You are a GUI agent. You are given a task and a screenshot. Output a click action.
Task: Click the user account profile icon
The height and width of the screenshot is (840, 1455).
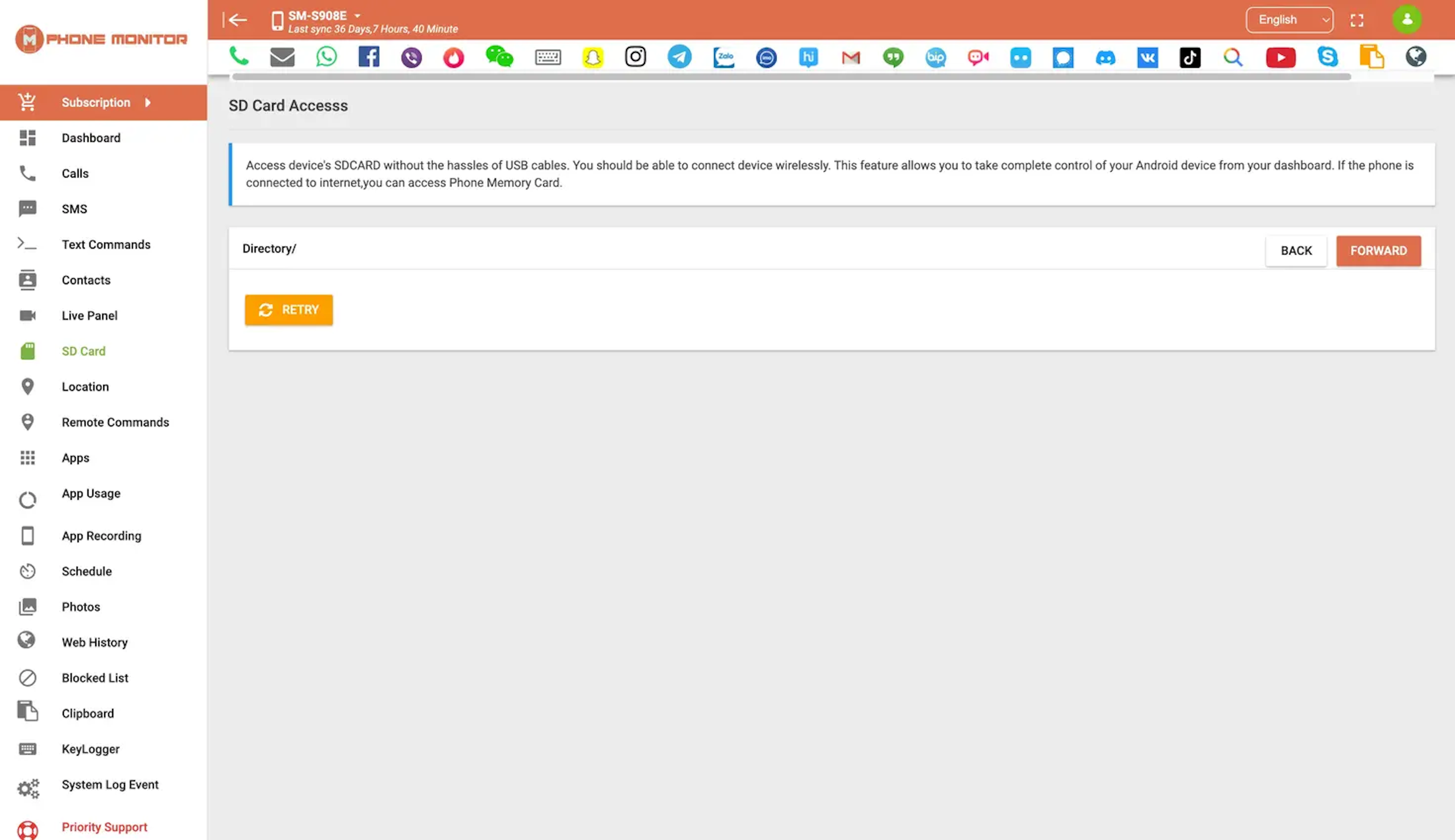[x=1407, y=19]
